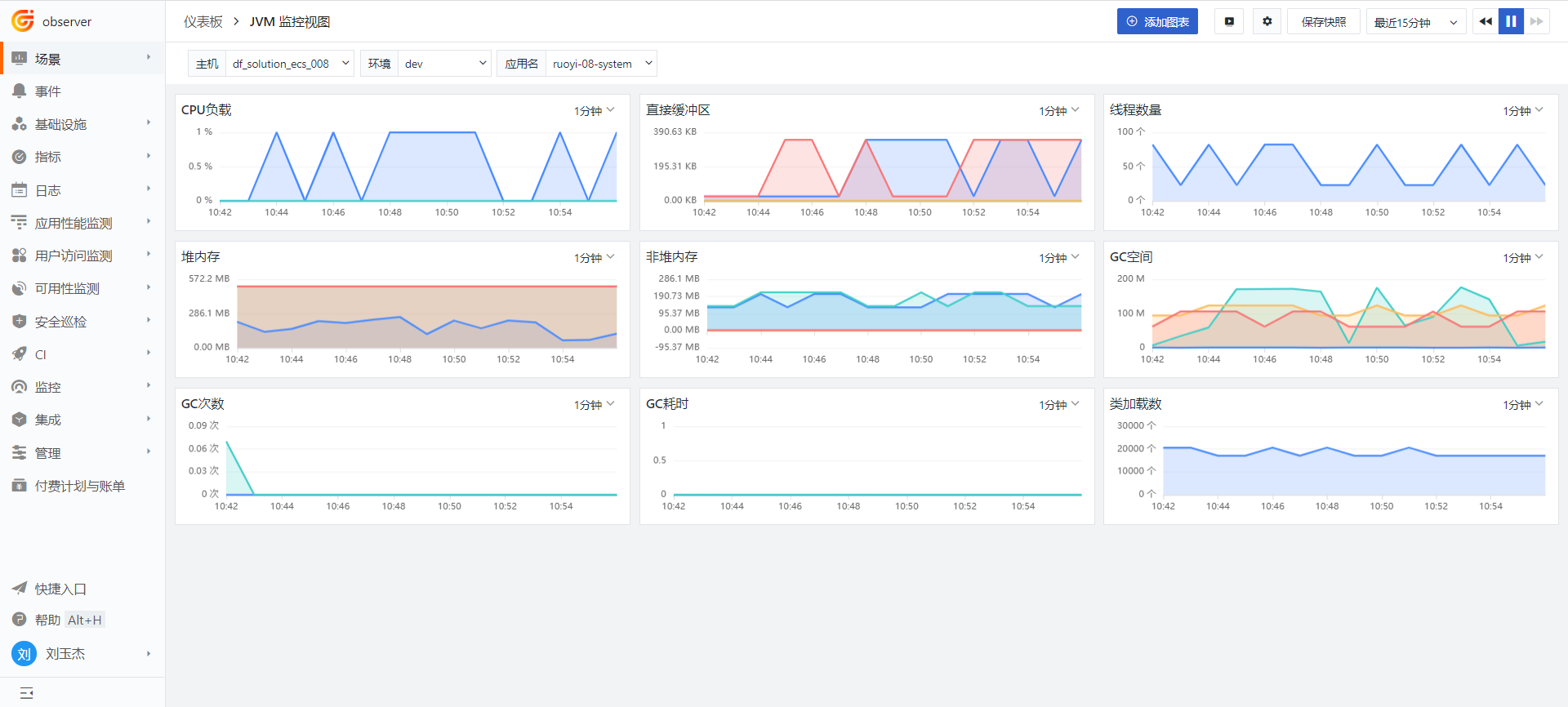The height and width of the screenshot is (707, 1568).
Task: Click the observer logo icon
Action: pyautogui.click(x=22, y=20)
